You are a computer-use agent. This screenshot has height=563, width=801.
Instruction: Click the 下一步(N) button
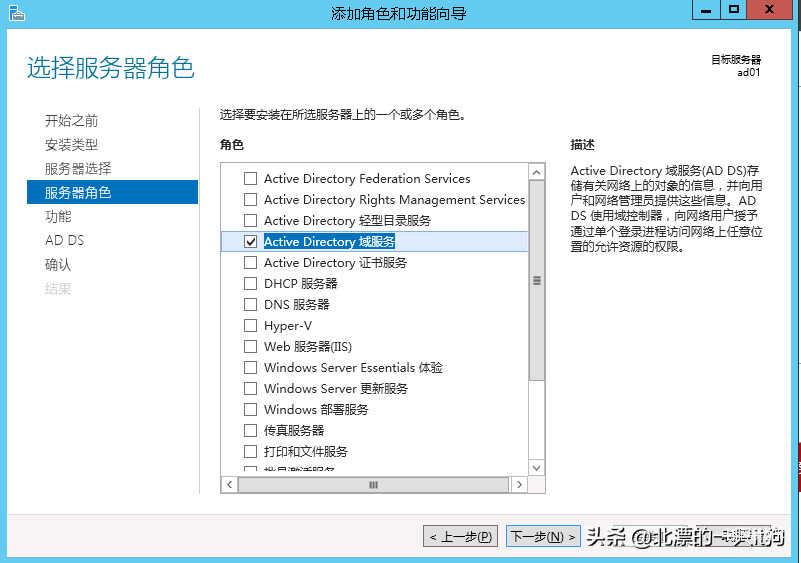click(x=543, y=536)
